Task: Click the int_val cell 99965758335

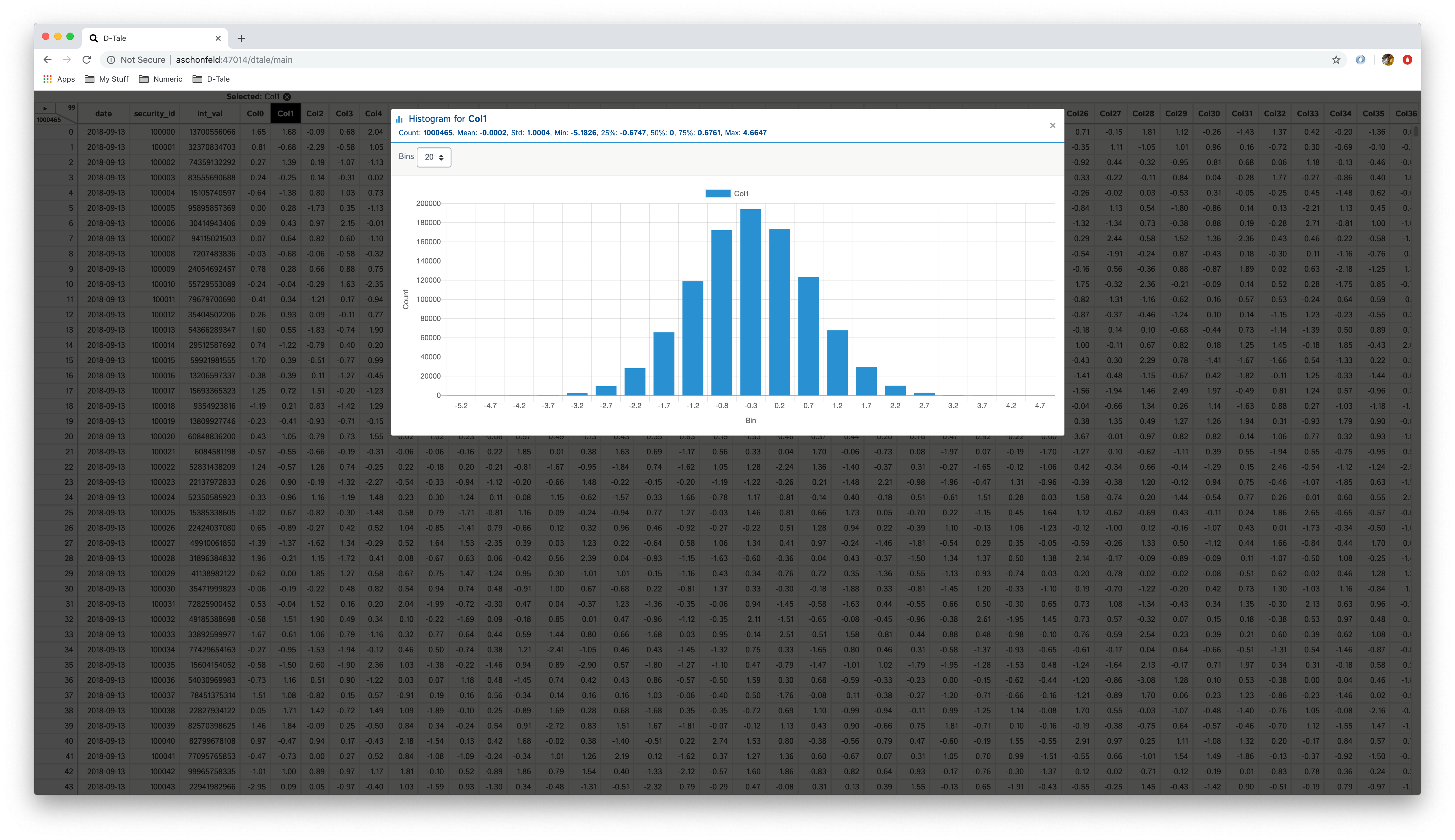Action: point(209,771)
